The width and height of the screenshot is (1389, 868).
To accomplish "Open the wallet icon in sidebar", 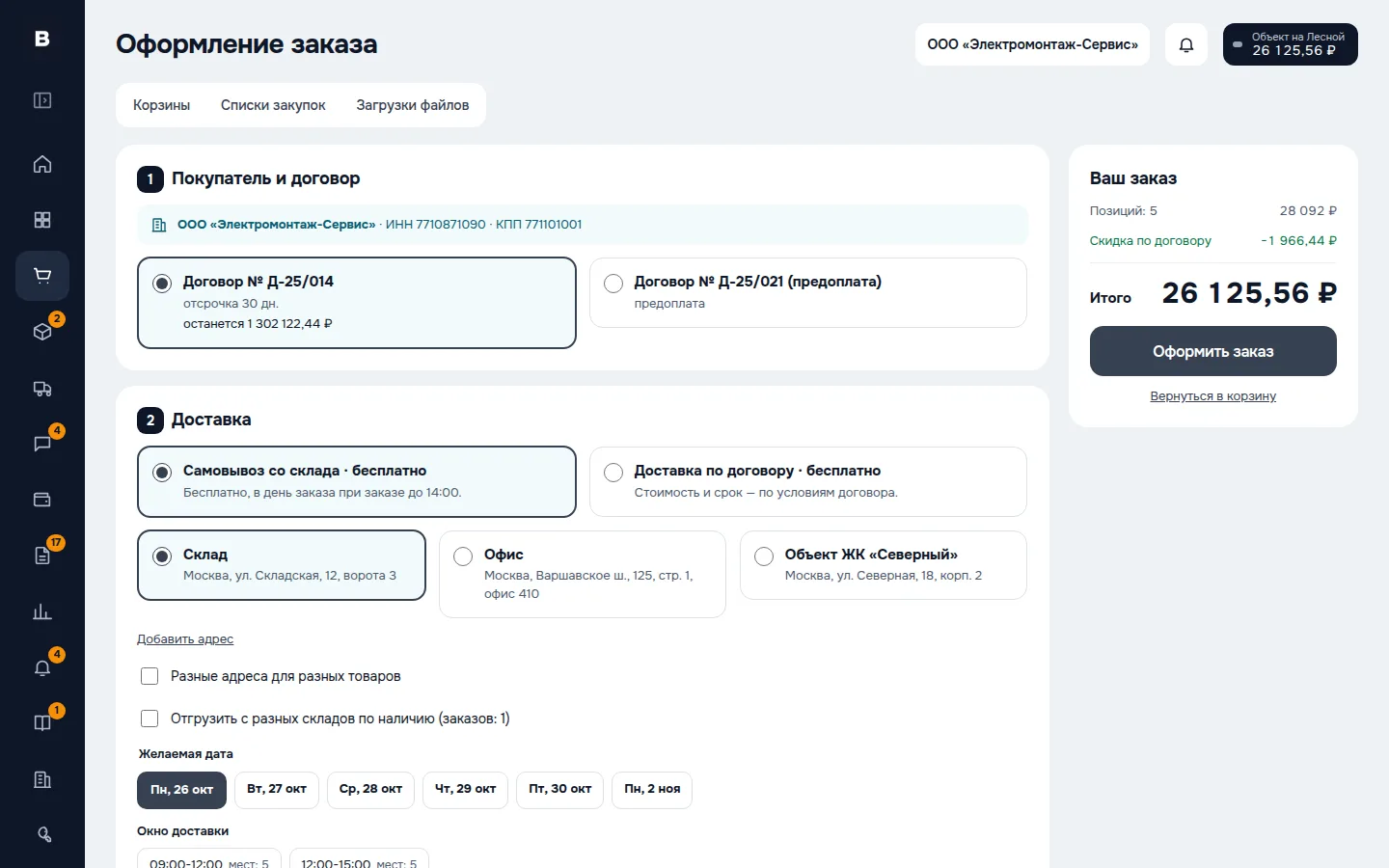I will point(42,500).
